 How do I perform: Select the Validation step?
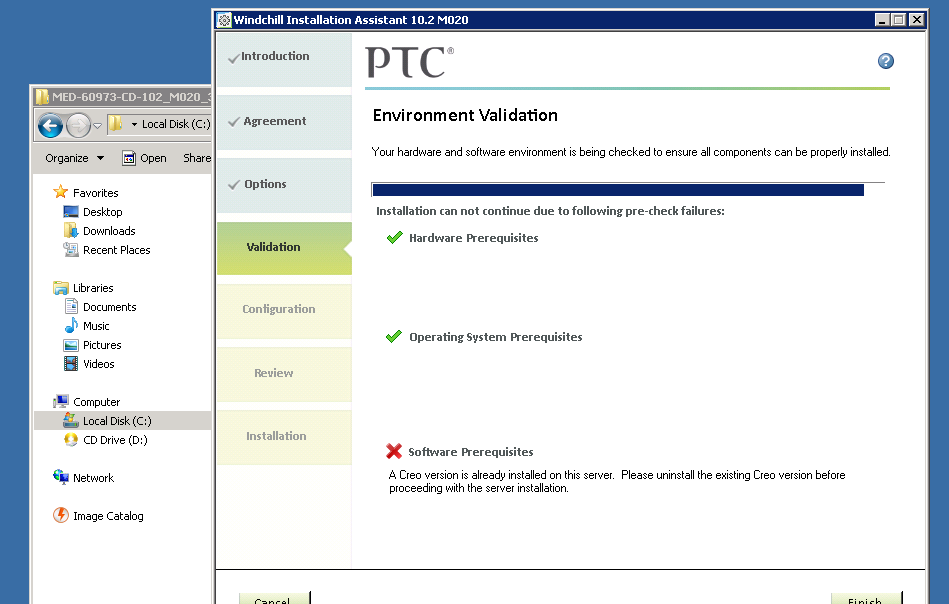[x=284, y=248]
